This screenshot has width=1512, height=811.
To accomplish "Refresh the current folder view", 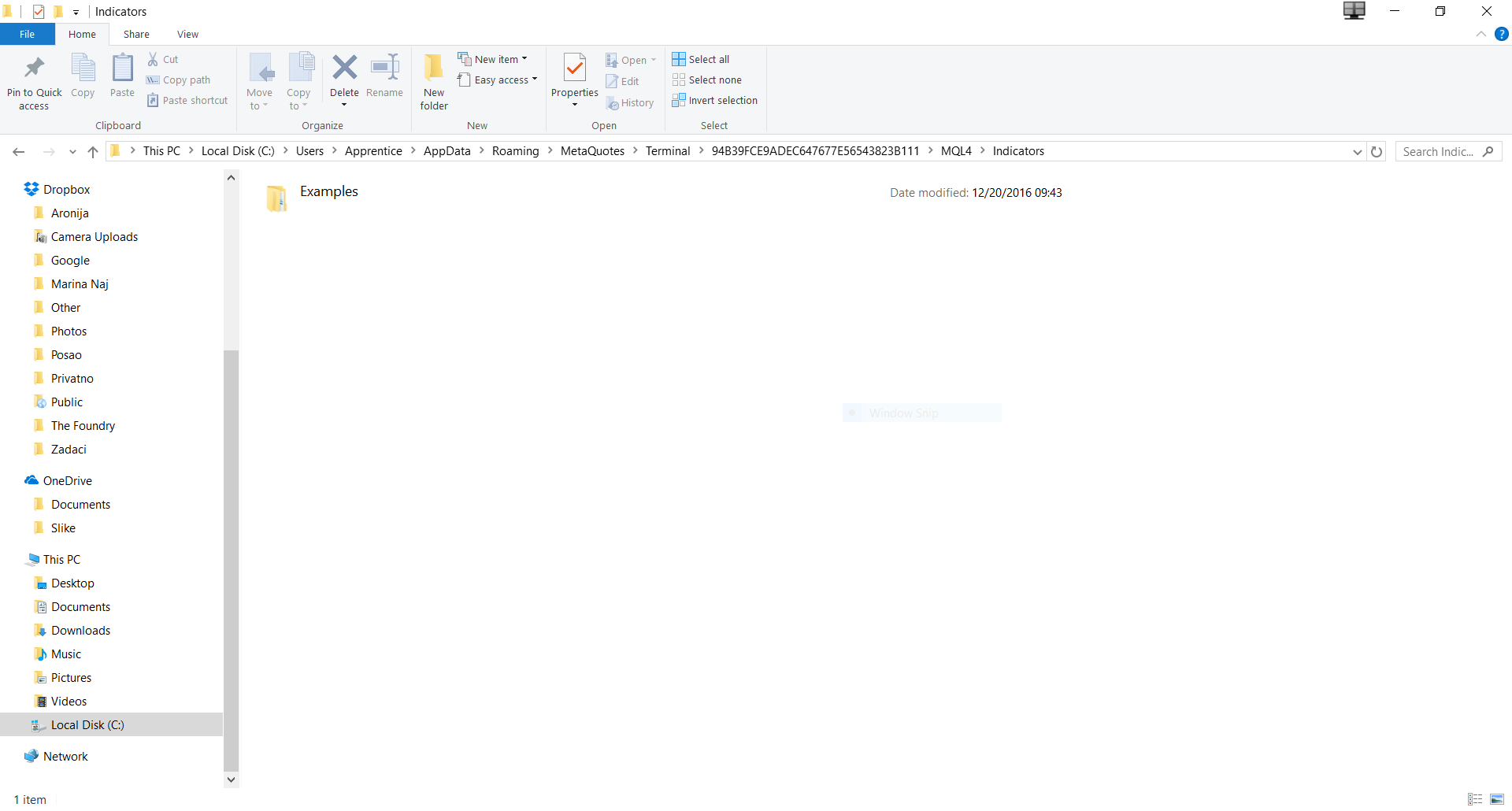I will [x=1377, y=151].
